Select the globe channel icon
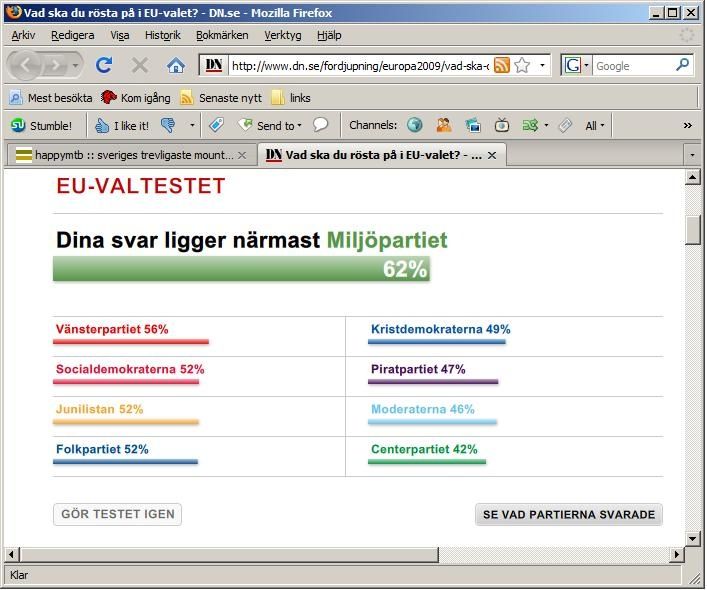707x590 pixels. (414, 125)
